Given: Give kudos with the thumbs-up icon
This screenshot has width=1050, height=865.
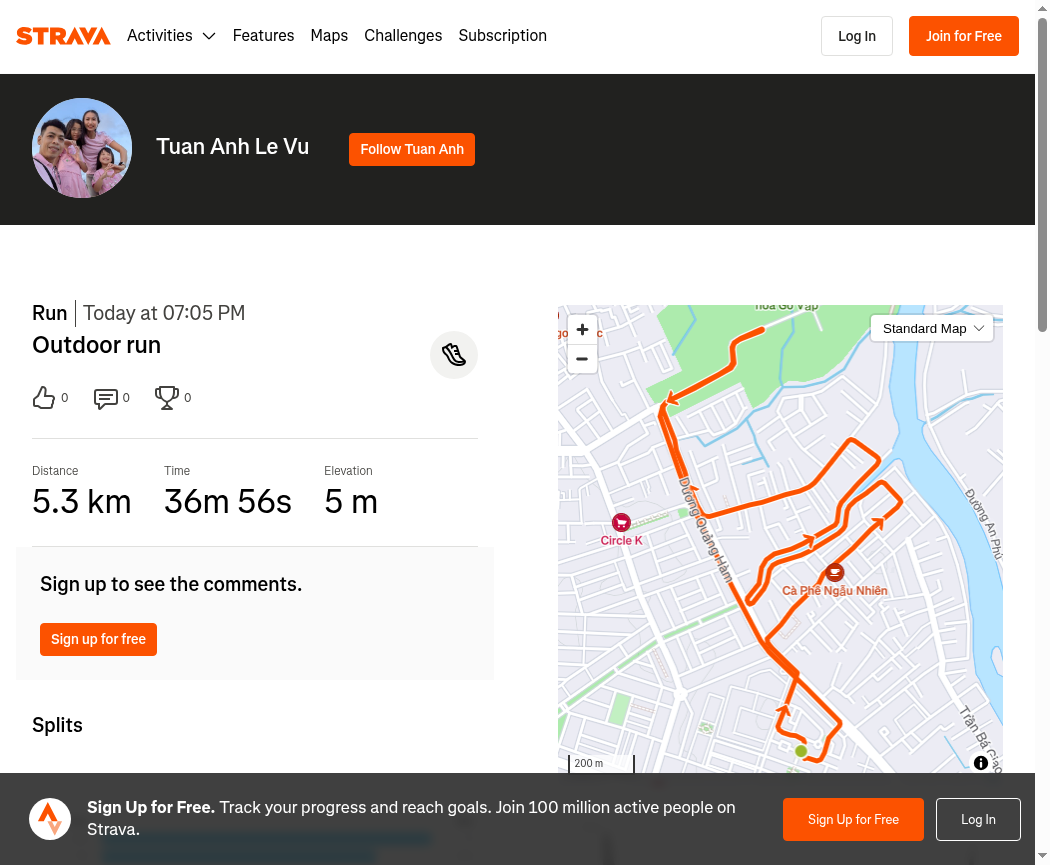Looking at the screenshot, I should [44, 398].
